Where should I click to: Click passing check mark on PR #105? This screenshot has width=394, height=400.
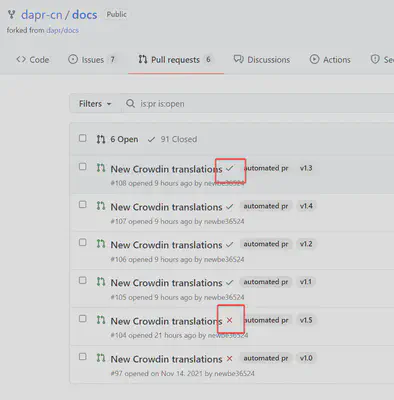pos(230,283)
